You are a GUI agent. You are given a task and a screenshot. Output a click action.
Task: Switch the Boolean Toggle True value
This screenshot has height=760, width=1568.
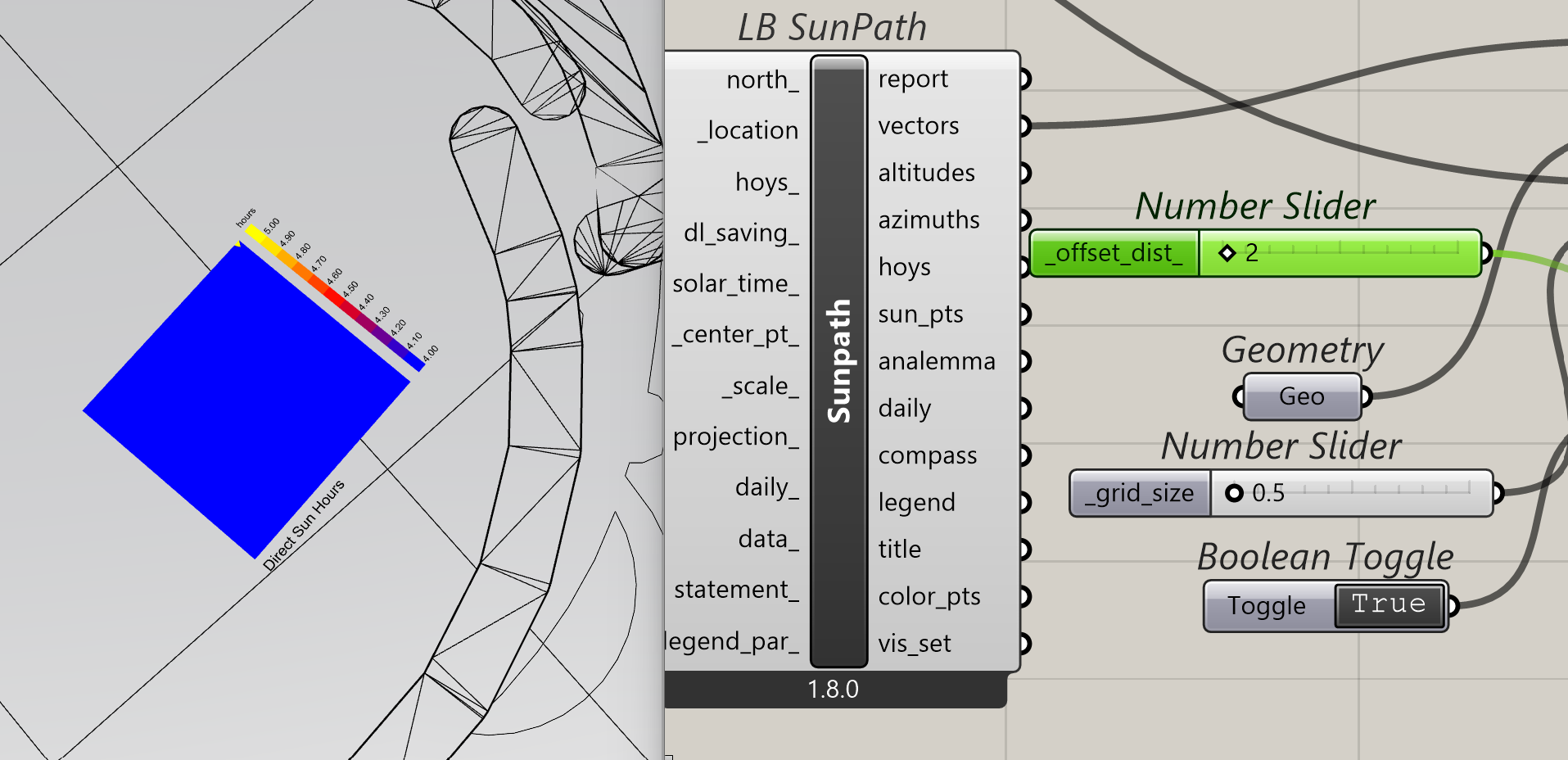pos(1389,605)
